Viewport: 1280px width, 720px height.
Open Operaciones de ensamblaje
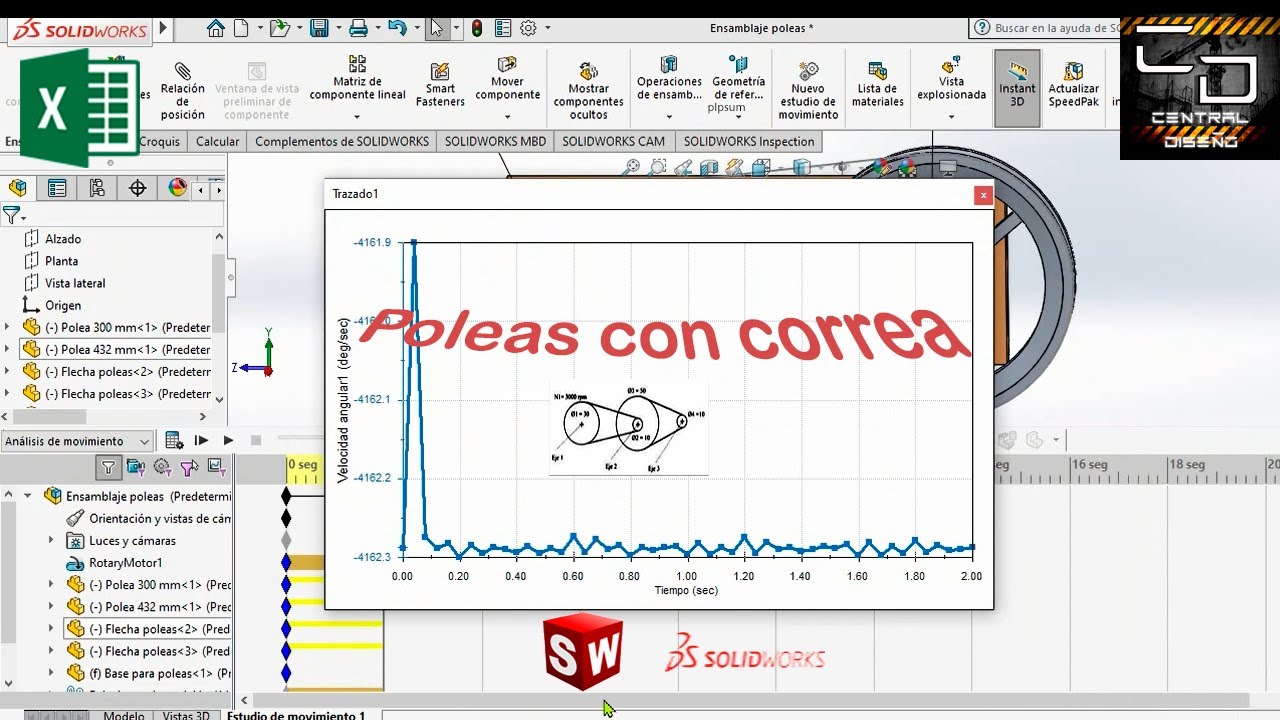pyautogui.click(x=669, y=78)
